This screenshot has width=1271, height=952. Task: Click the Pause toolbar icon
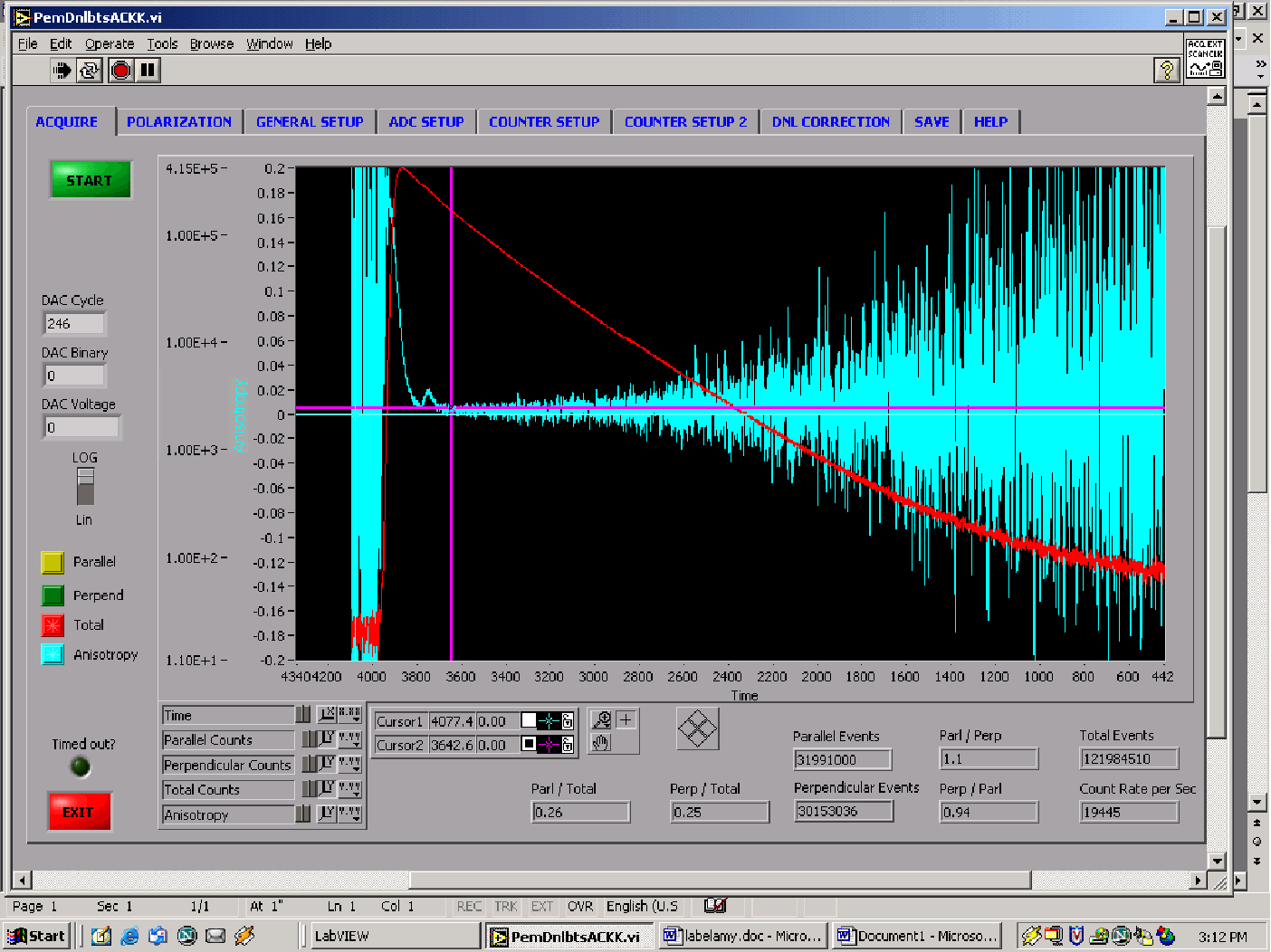point(148,70)
